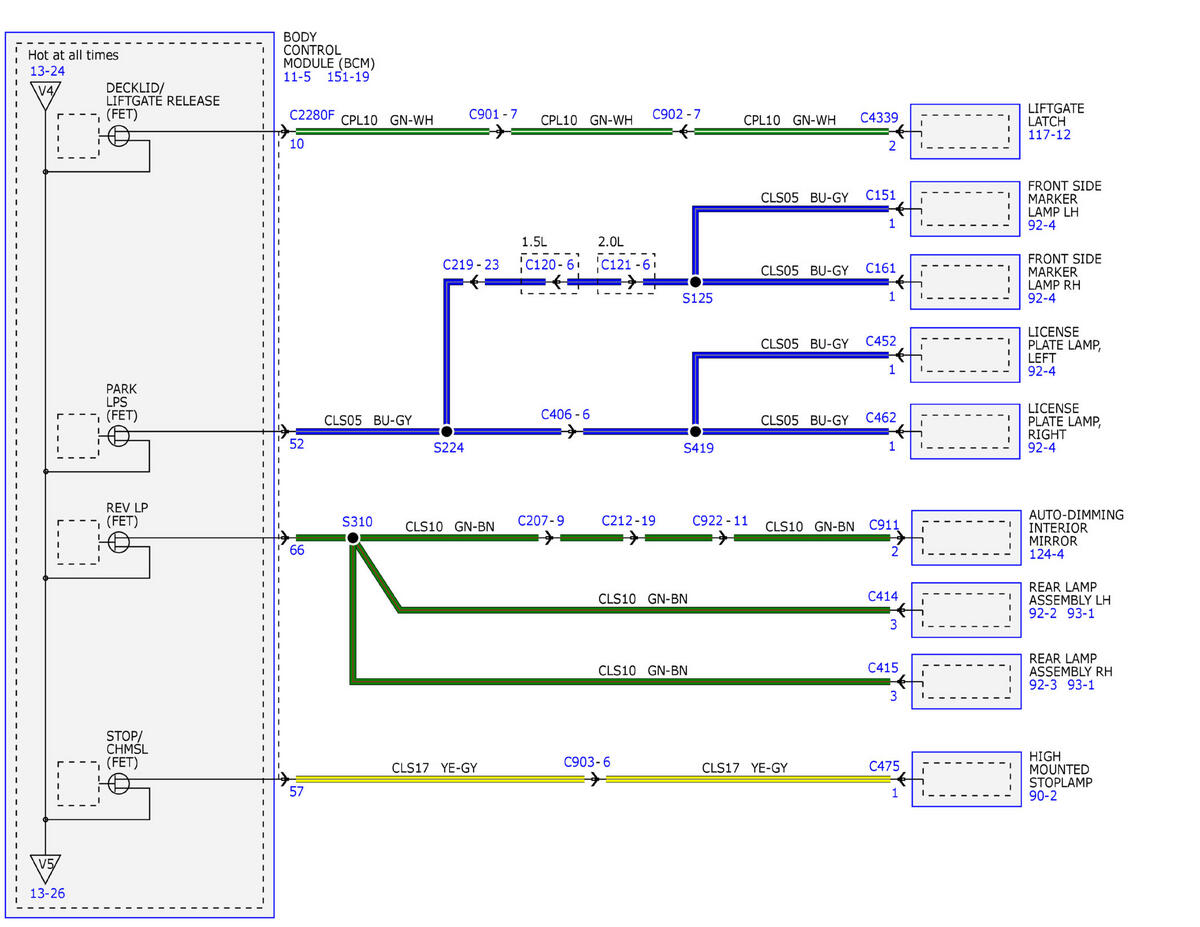Click connector label C903-6
Image resolution: width=1200 pixels, height=927 pixels.
coord(587,762)
